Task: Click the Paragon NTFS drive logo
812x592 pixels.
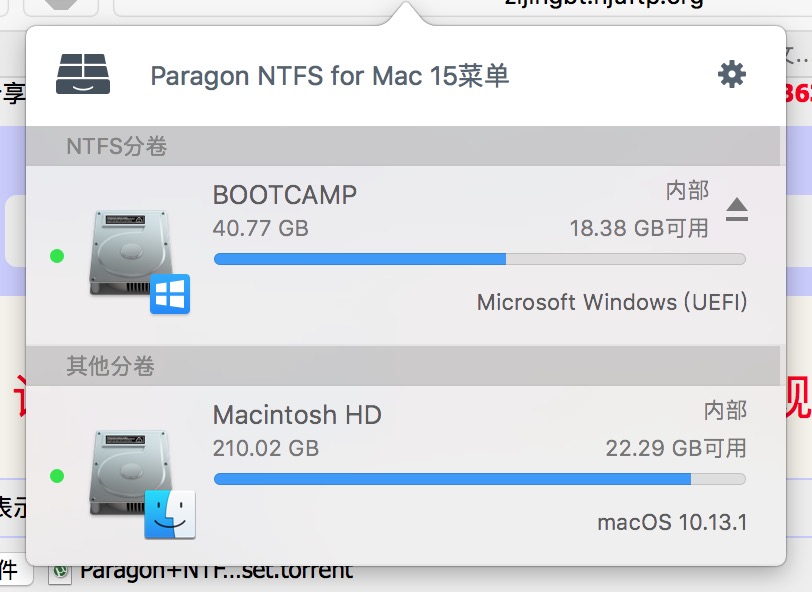Action: [x=83, y=74]
